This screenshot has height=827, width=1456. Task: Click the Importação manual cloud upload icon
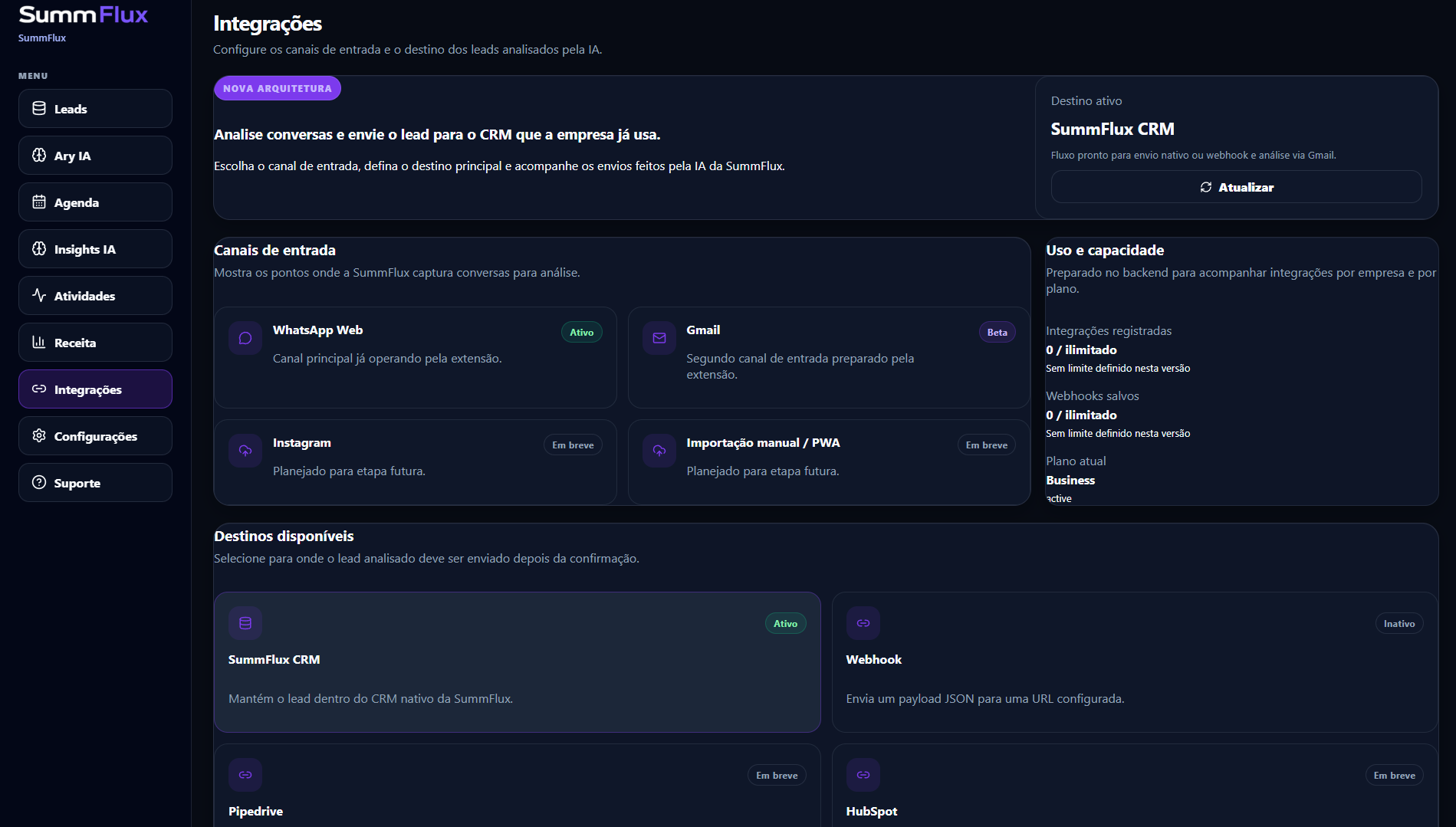659,451
